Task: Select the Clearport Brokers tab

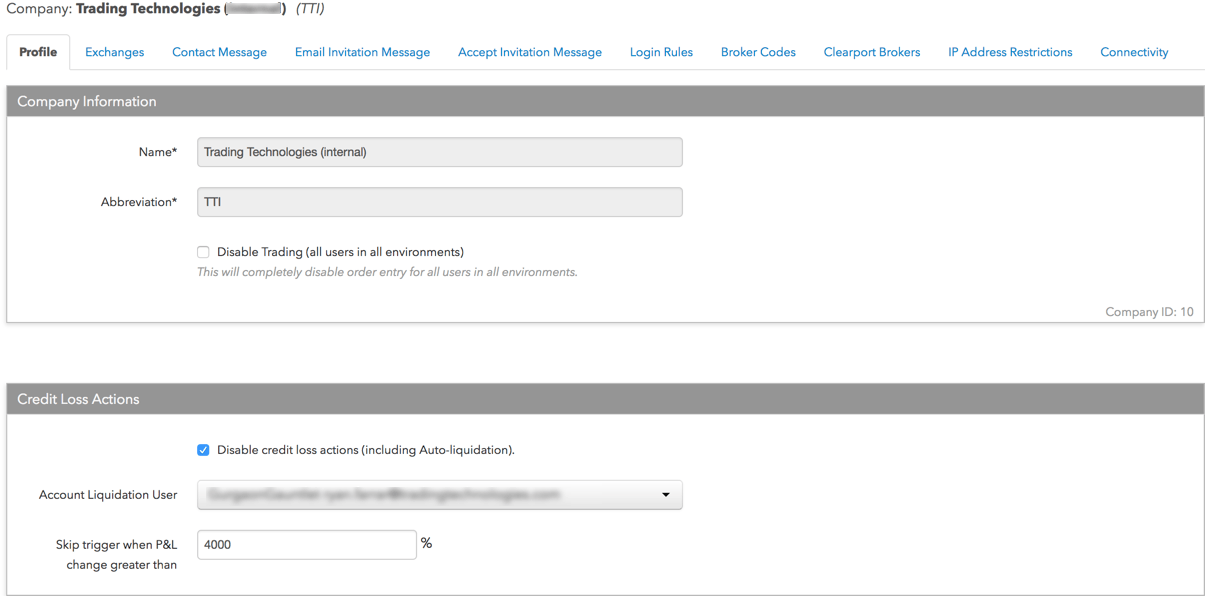Action: coord(872,52)
